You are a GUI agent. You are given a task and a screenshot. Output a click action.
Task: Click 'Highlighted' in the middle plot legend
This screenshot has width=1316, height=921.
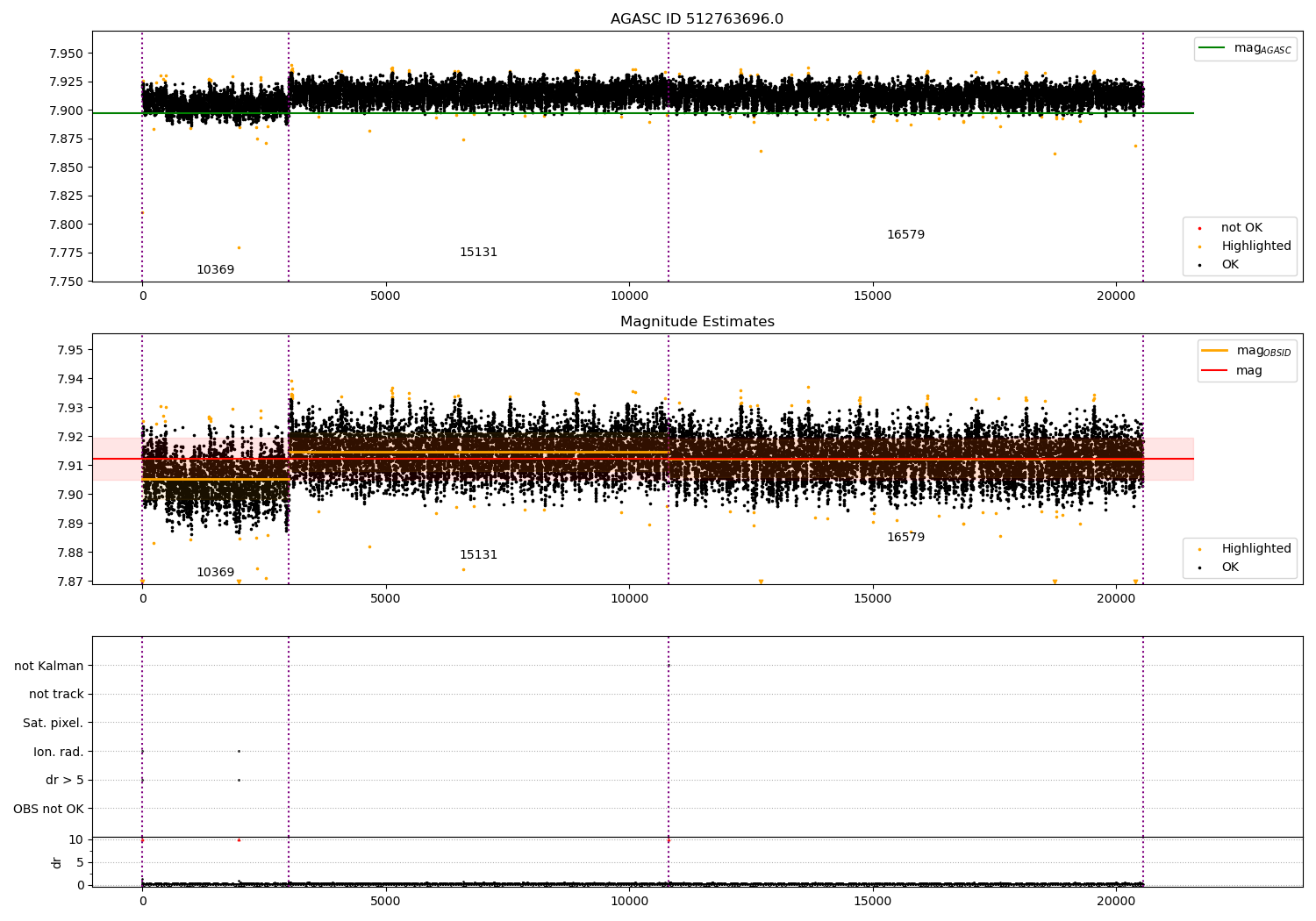[1255, 549]
